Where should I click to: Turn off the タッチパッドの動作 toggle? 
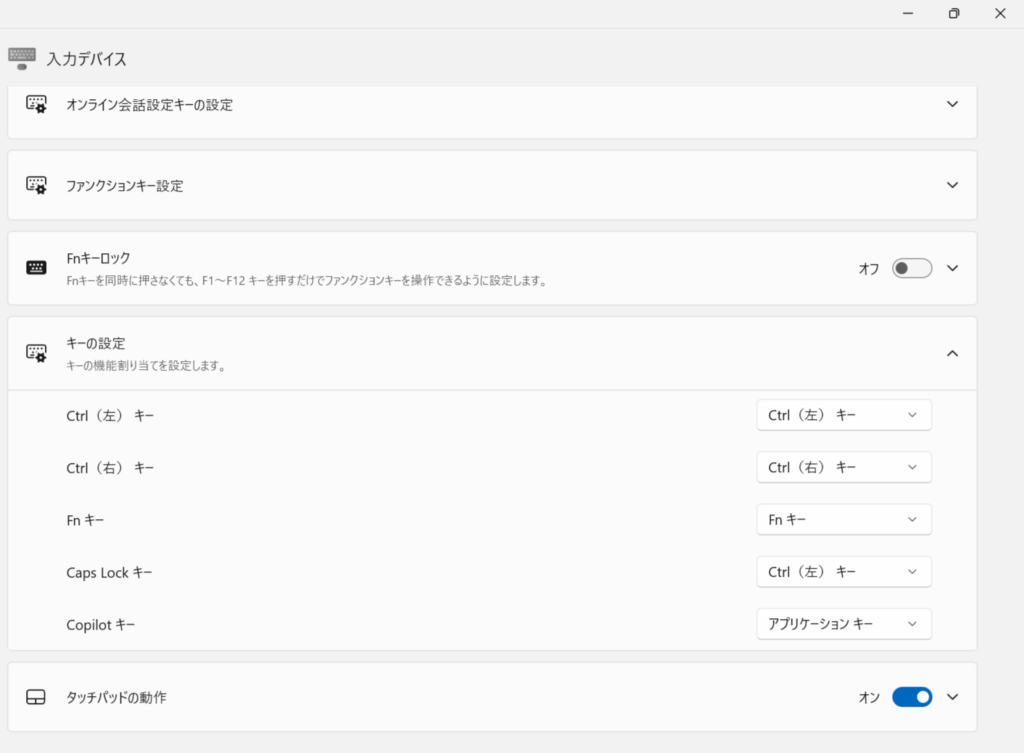click(911, 697)
